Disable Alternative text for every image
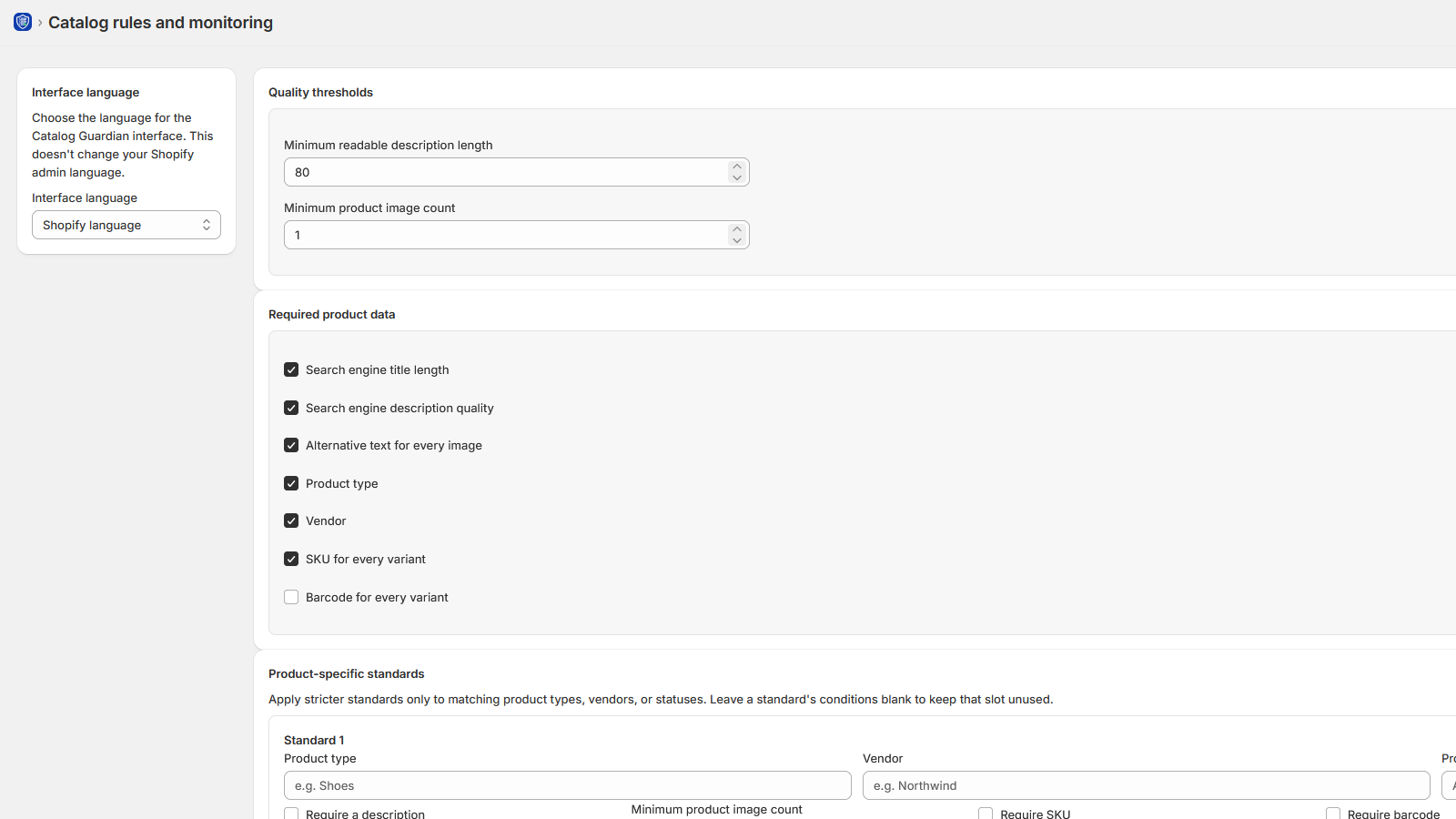 (291, 445)
